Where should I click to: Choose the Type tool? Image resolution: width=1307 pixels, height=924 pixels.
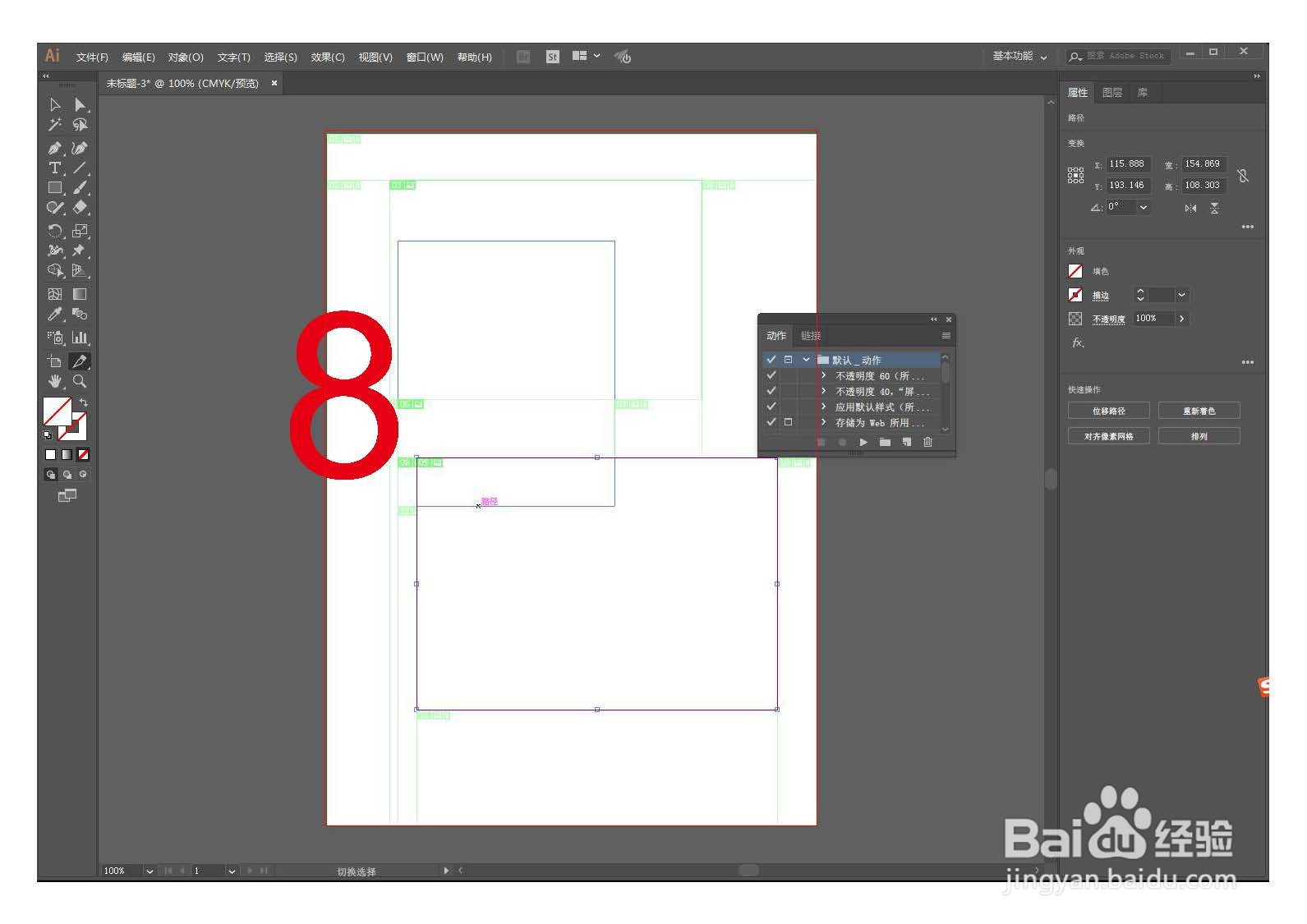[x=55, y=168]
